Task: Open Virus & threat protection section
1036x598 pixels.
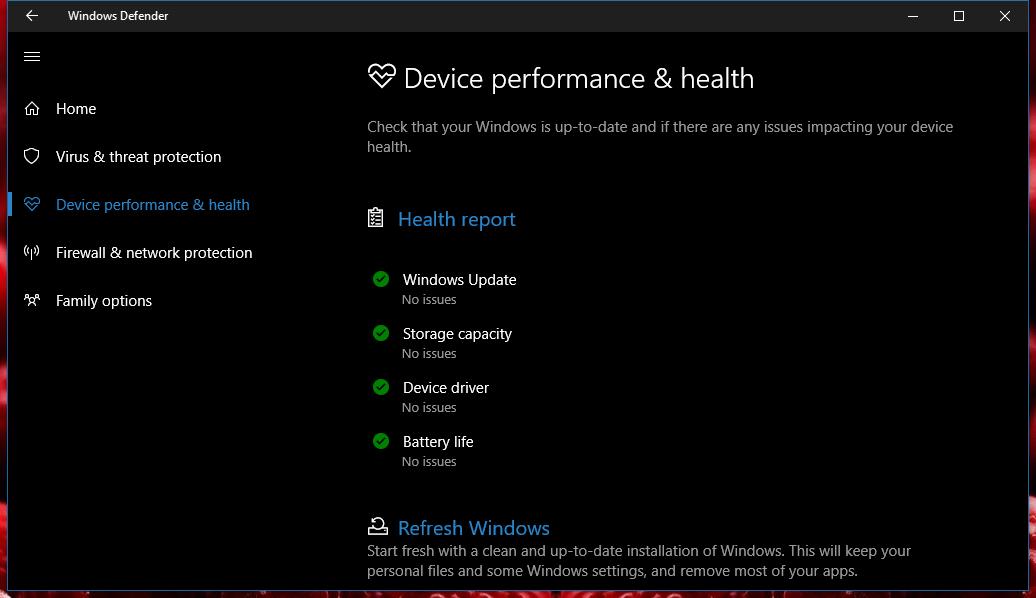Action: [138, 157]
